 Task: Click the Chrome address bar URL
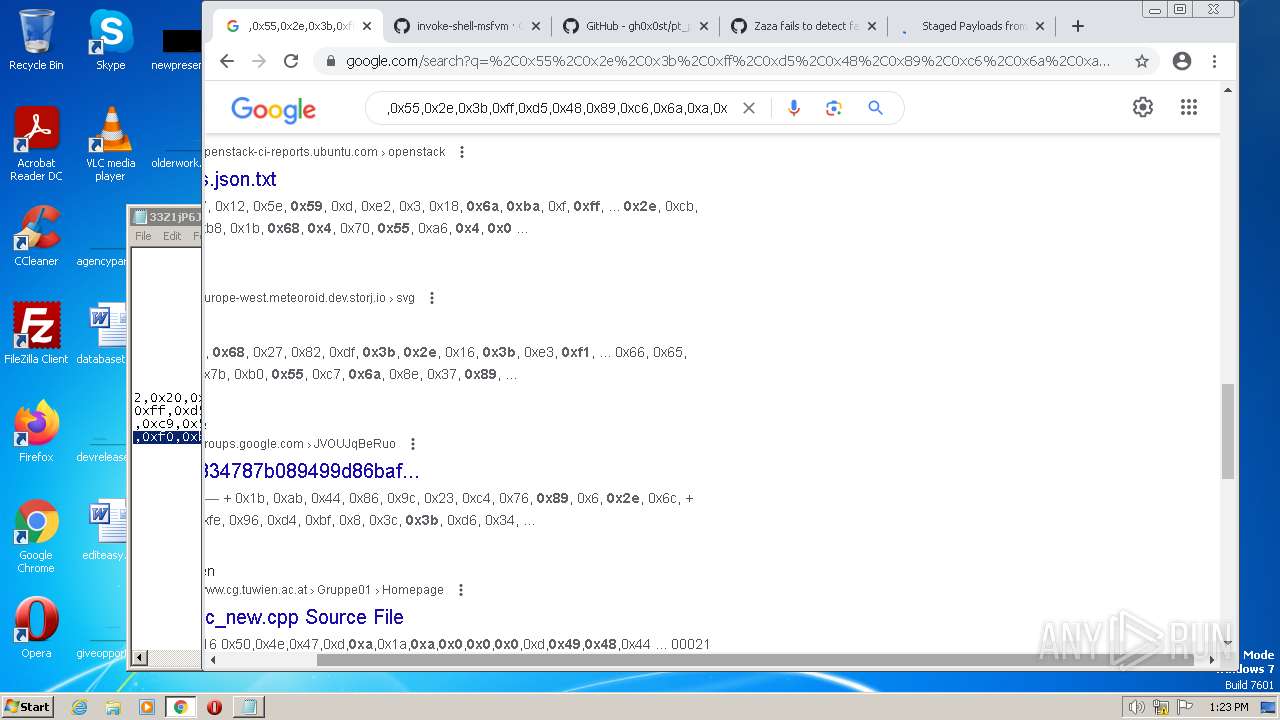point(727,61)
